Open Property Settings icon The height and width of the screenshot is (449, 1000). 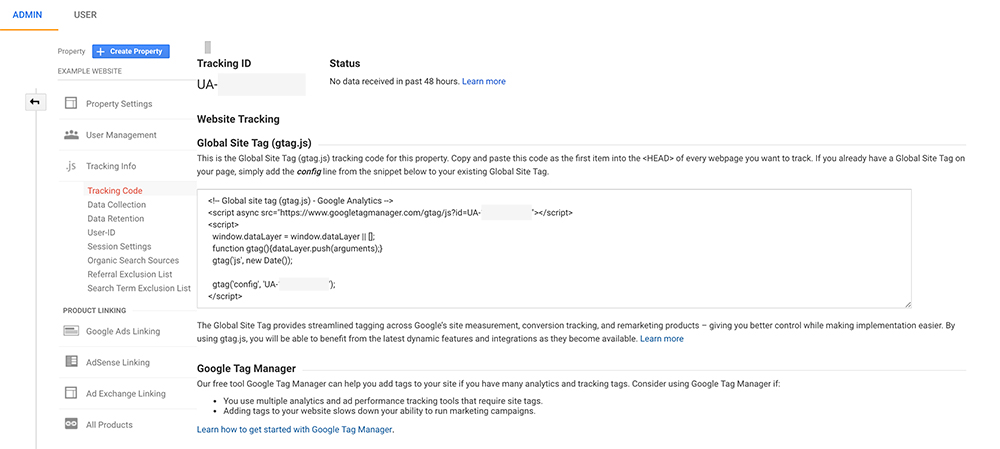tap(71, 103)
